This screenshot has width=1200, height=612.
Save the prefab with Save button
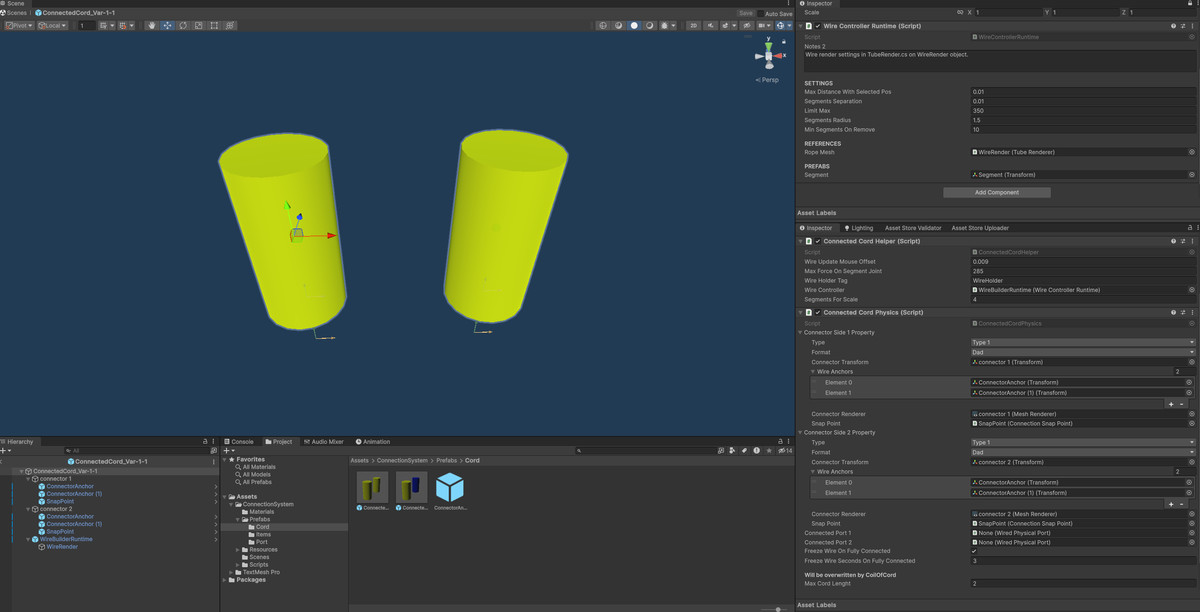(746, 13)
